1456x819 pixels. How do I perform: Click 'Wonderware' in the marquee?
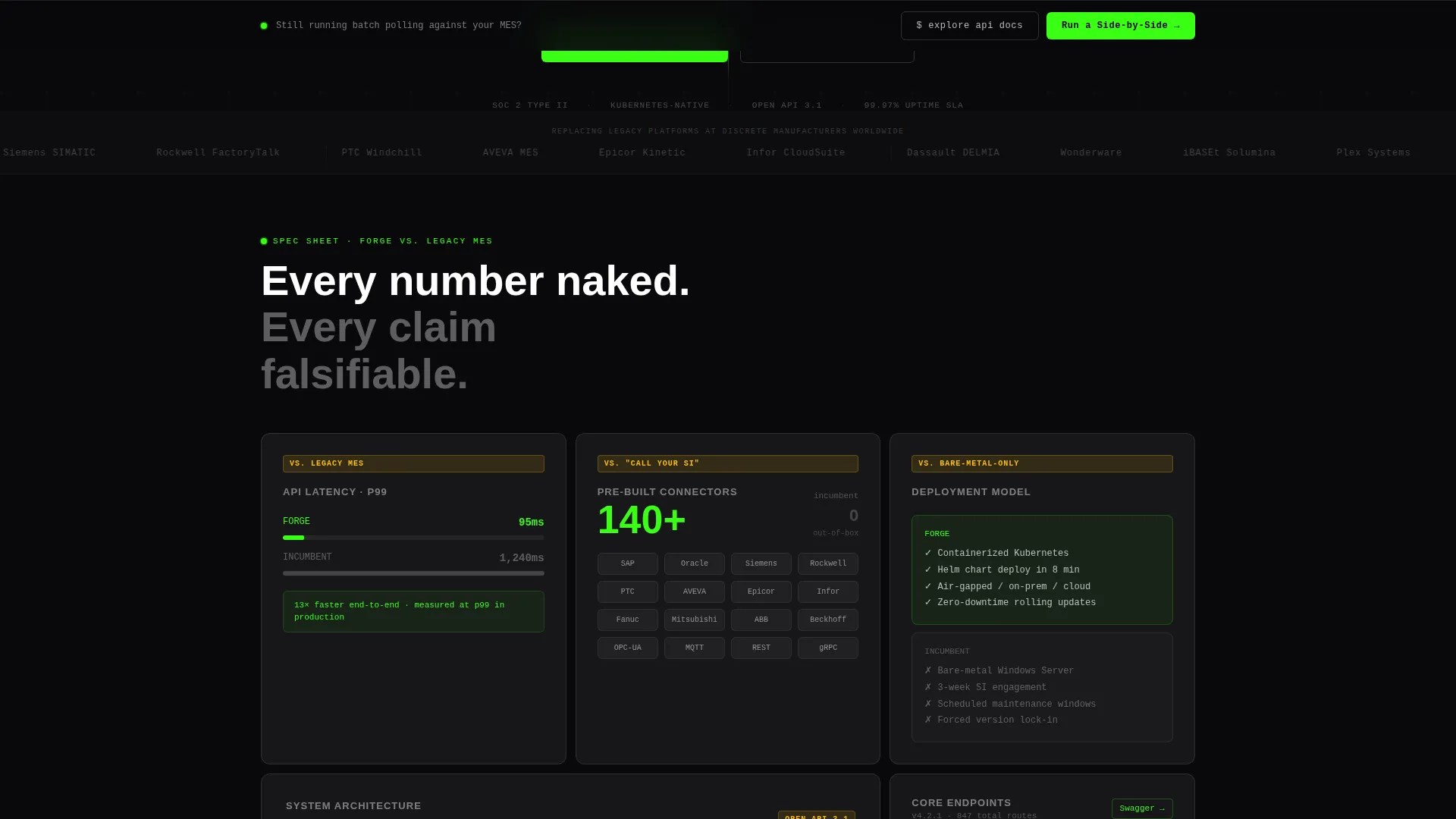coord(1090,152)
